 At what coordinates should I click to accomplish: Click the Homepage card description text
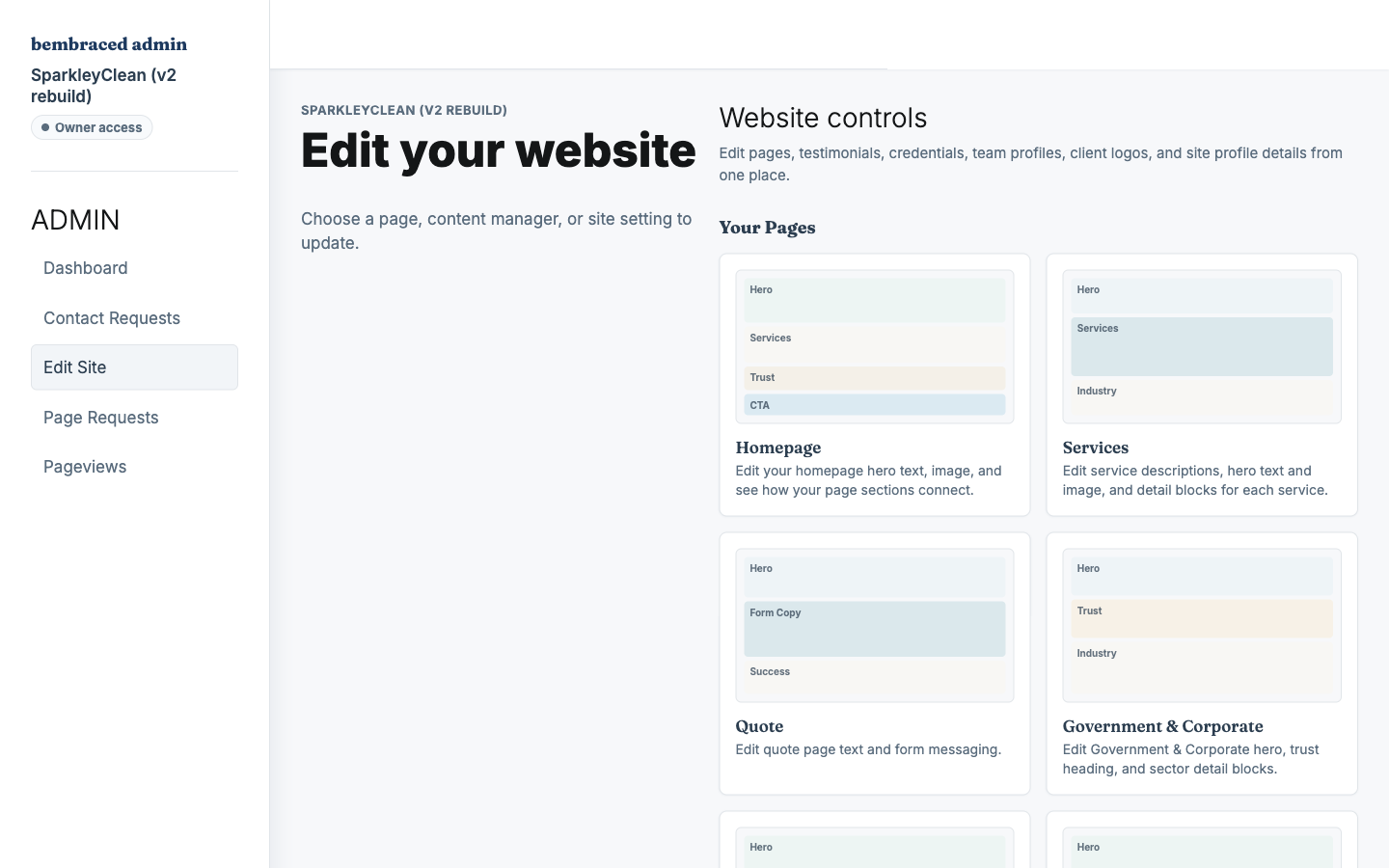point(868,480)
